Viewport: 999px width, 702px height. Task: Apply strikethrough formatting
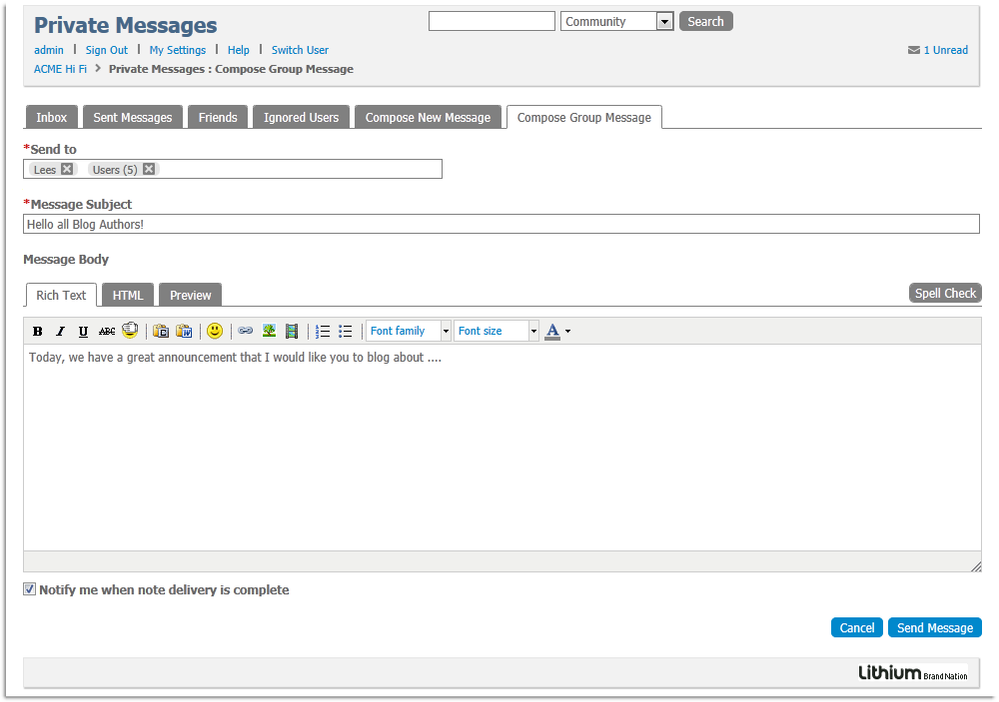(106, 331)
